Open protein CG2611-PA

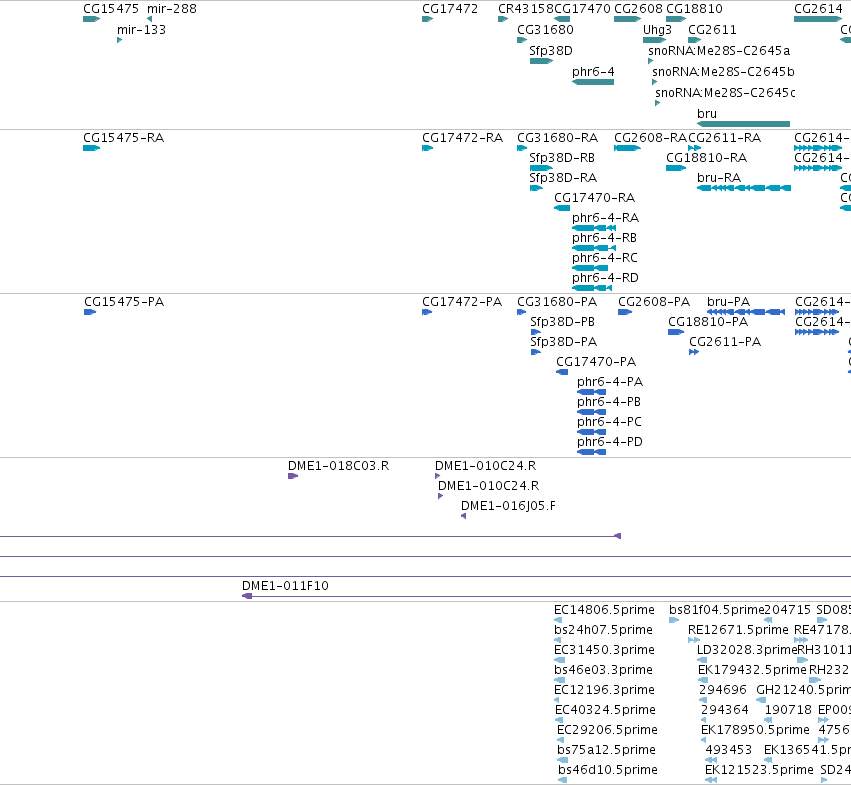click(x=694, y=352)
